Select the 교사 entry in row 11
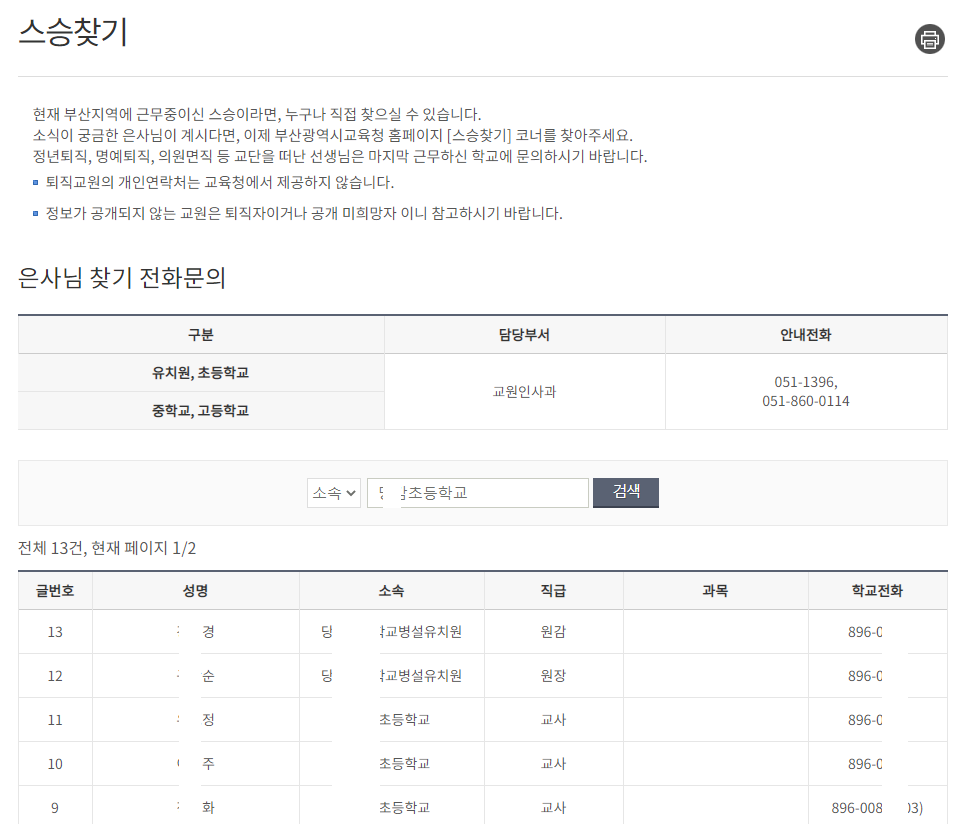The height and width of the screenshot is (824, 974). [554, 719]
